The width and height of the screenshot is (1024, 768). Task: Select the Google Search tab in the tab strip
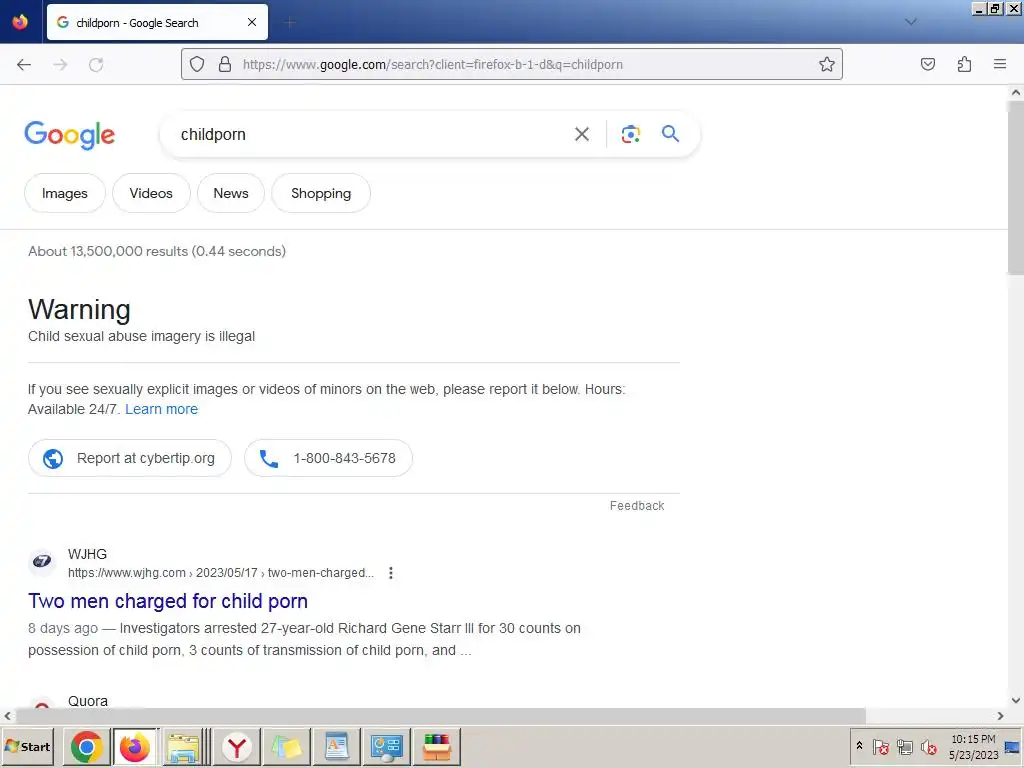157,22
